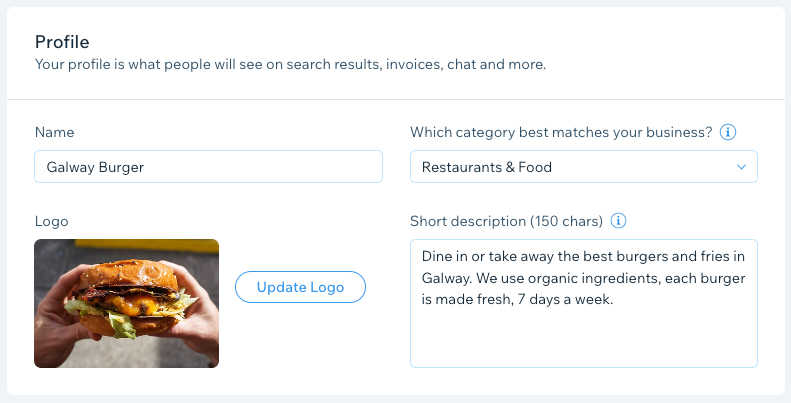791x403 pixels.
Task: Open the Restaurants & Food category selector
Action: (x=584, y=166)
